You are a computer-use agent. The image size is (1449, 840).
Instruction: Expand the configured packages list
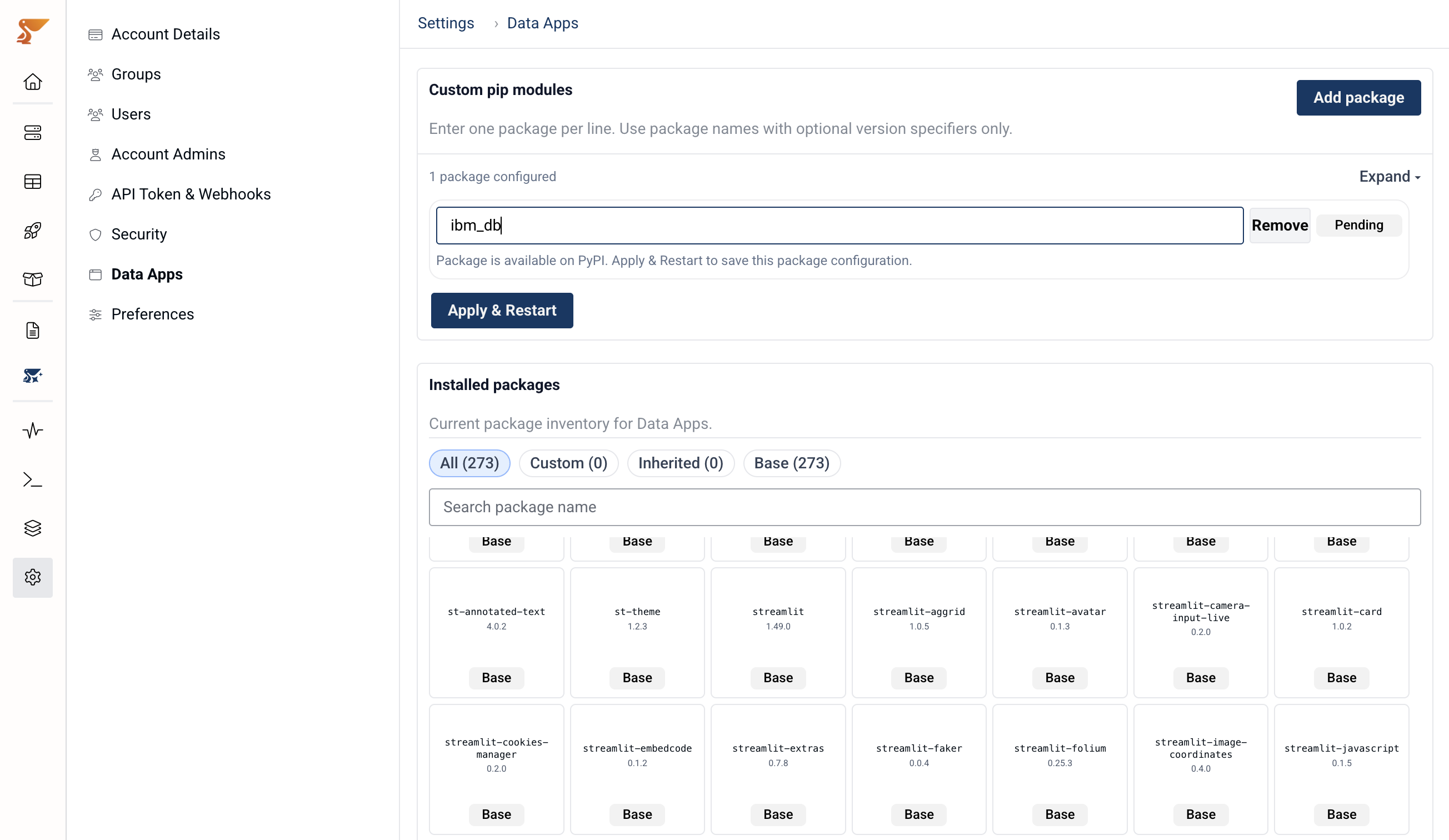[1389, 177]
